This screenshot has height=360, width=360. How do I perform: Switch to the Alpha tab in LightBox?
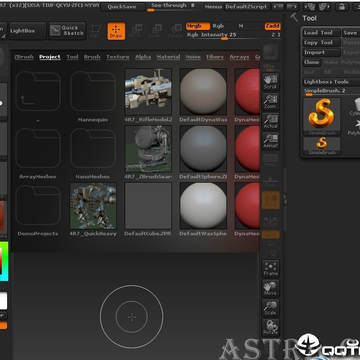143,57
